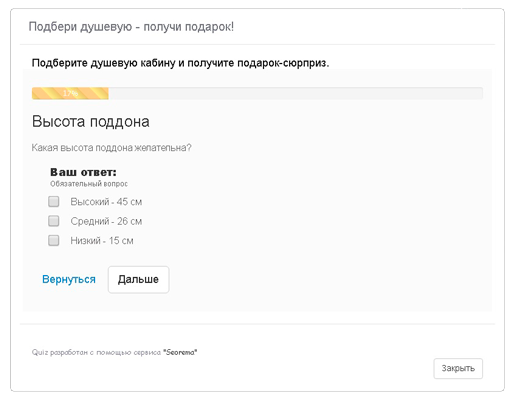The image size is (510, 400).
Task: Open the "Seoremo" service link
Action: click(x=180, y=352)
